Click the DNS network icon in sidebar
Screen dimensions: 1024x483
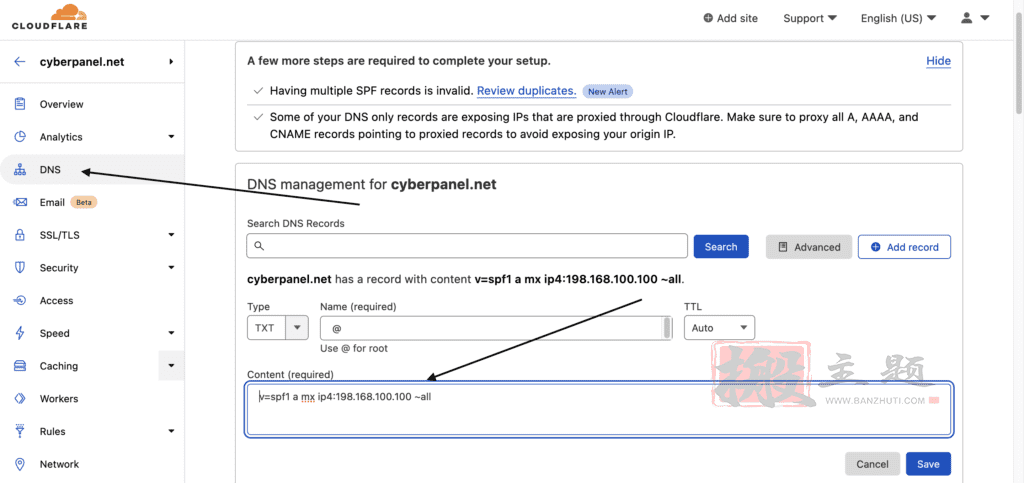pos(20,170)
